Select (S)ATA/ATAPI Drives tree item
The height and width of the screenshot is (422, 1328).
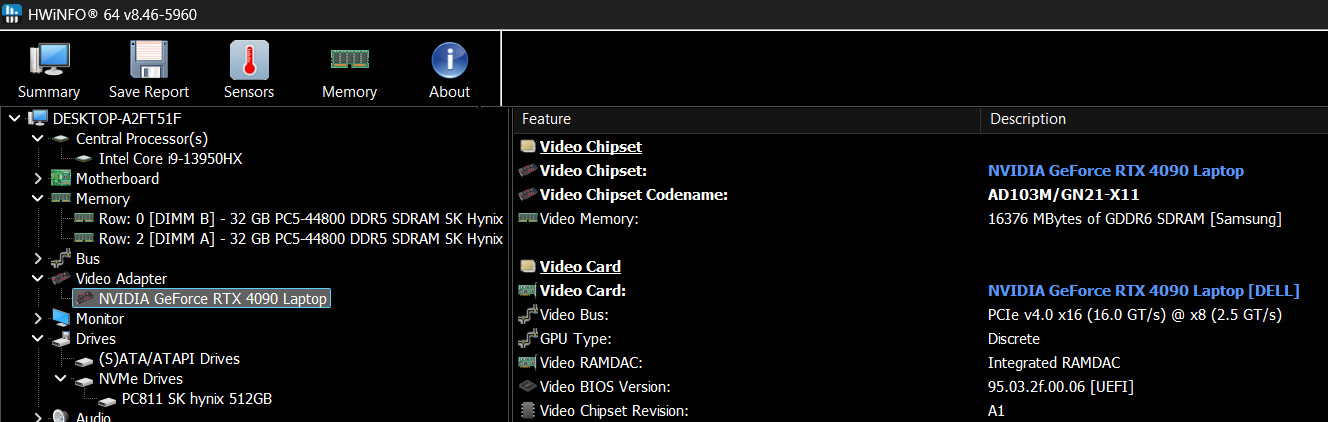(x=169, y=359)
